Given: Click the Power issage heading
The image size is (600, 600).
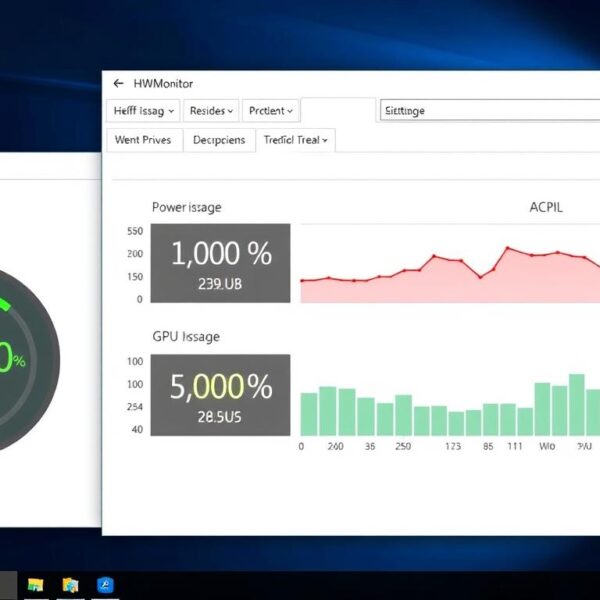Looking at the screenshot, I should click(x=187, y=207).
